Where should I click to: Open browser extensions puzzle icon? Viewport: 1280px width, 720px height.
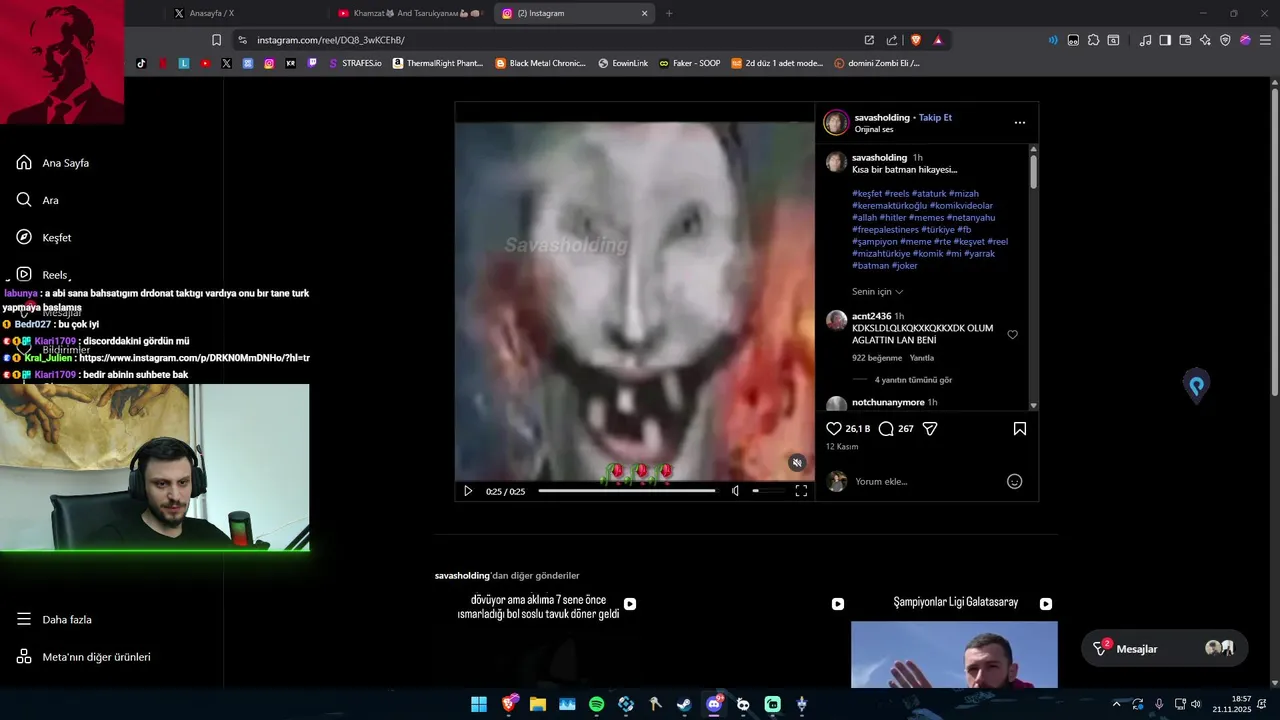[1094, 40]
